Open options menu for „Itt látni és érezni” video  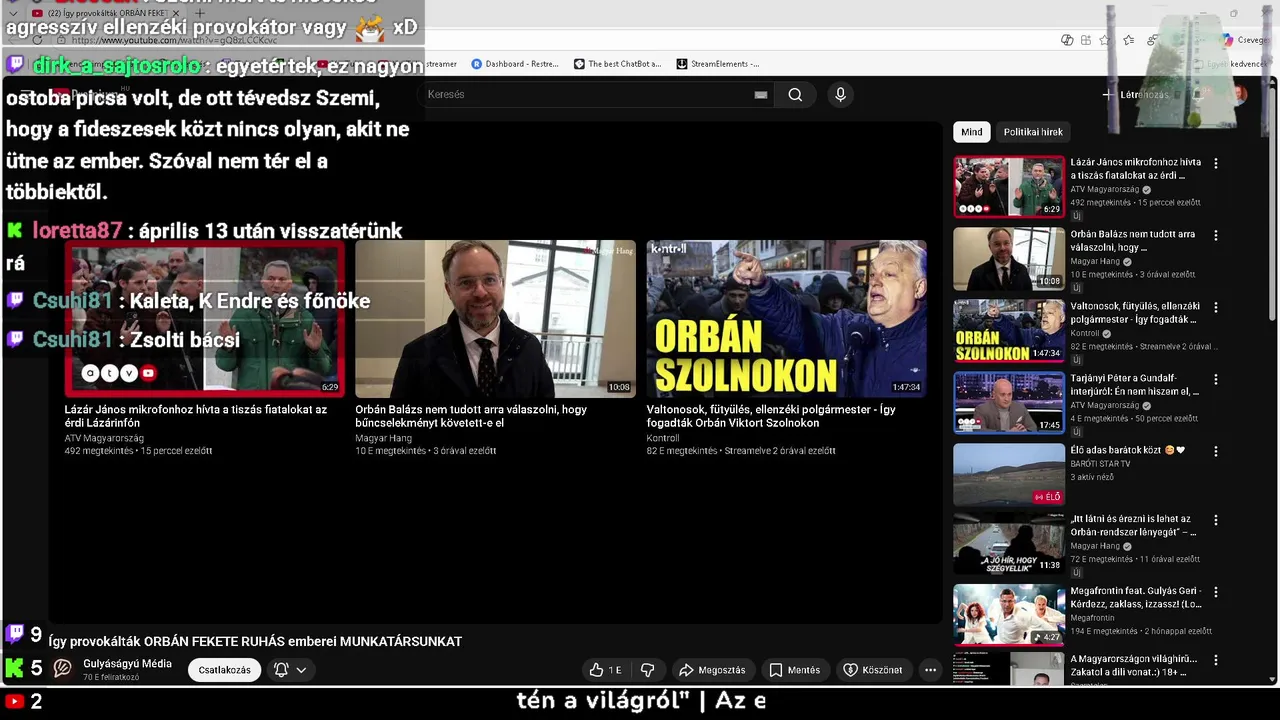pos(1216,520)
